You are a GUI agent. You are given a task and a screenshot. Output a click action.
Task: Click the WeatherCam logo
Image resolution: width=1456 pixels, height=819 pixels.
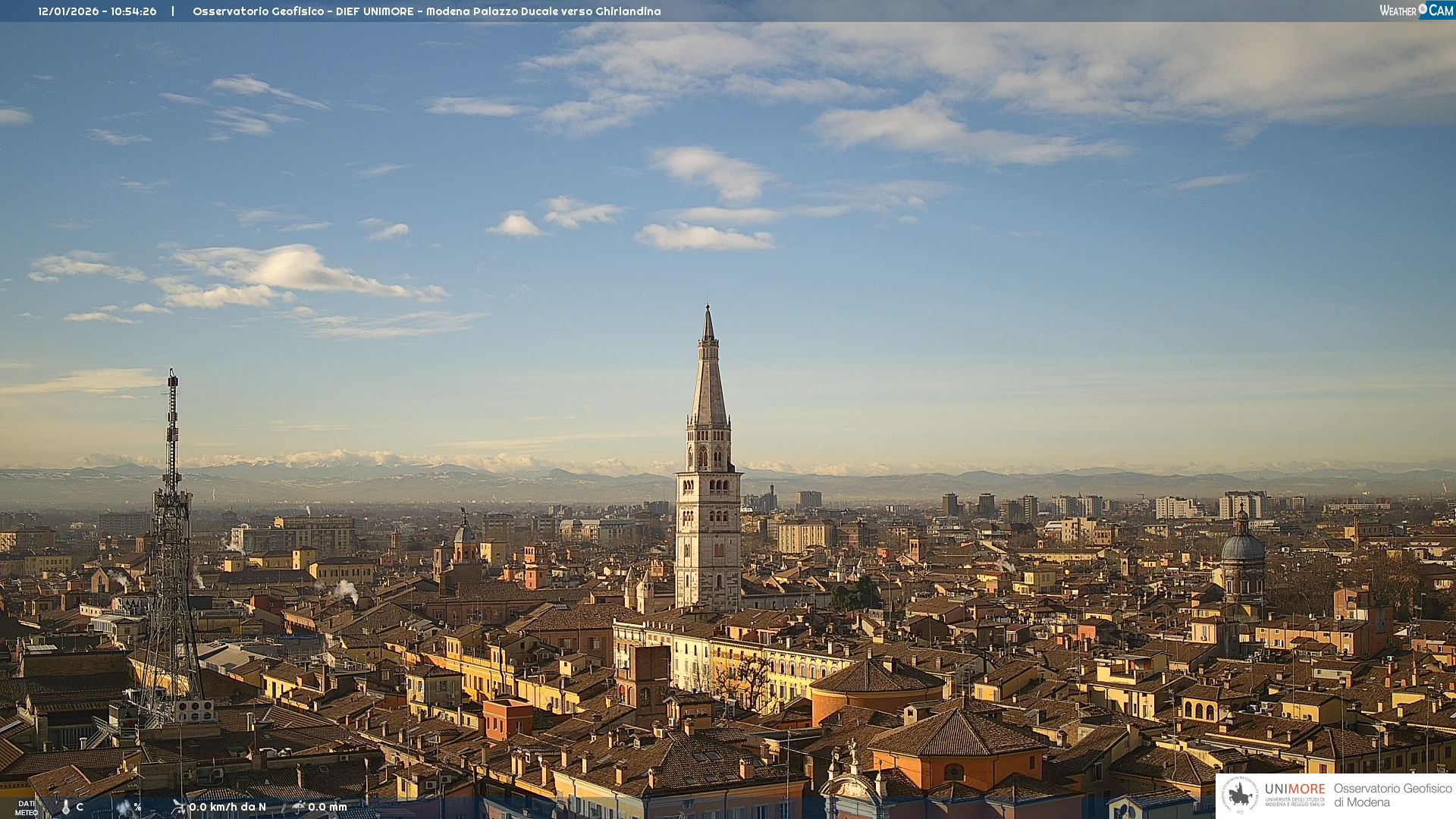point(1416,11)
